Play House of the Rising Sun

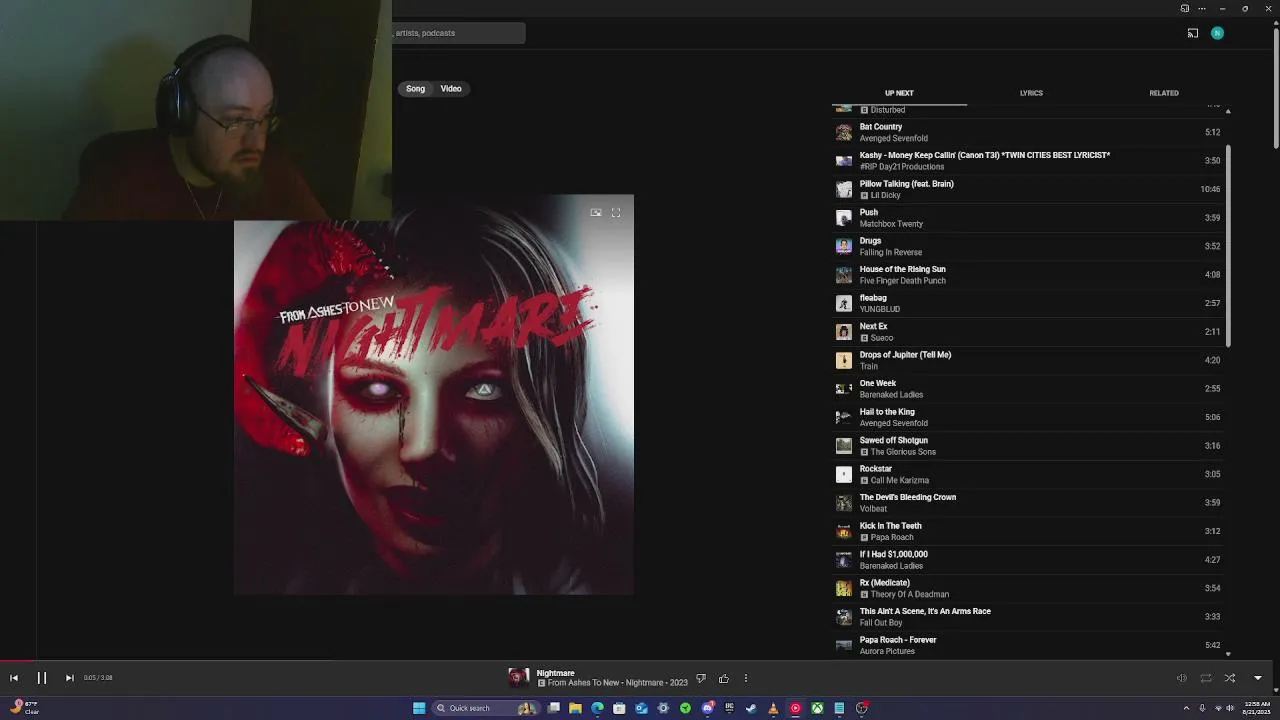[x=1027, y=275]
